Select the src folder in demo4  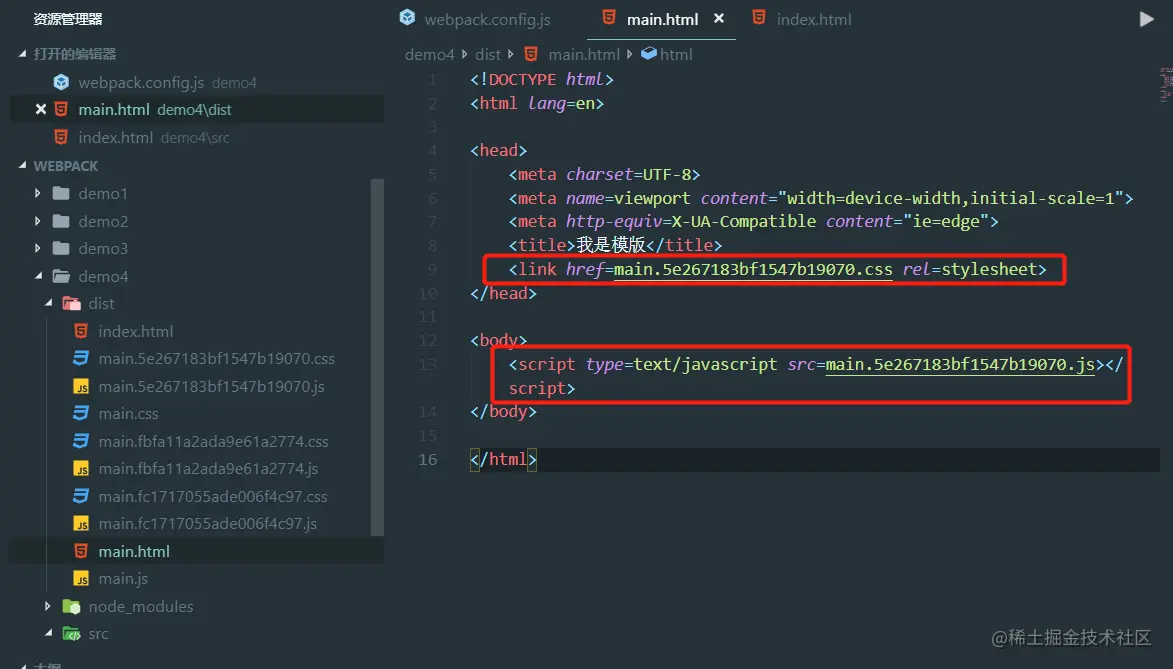click(97, 633)
